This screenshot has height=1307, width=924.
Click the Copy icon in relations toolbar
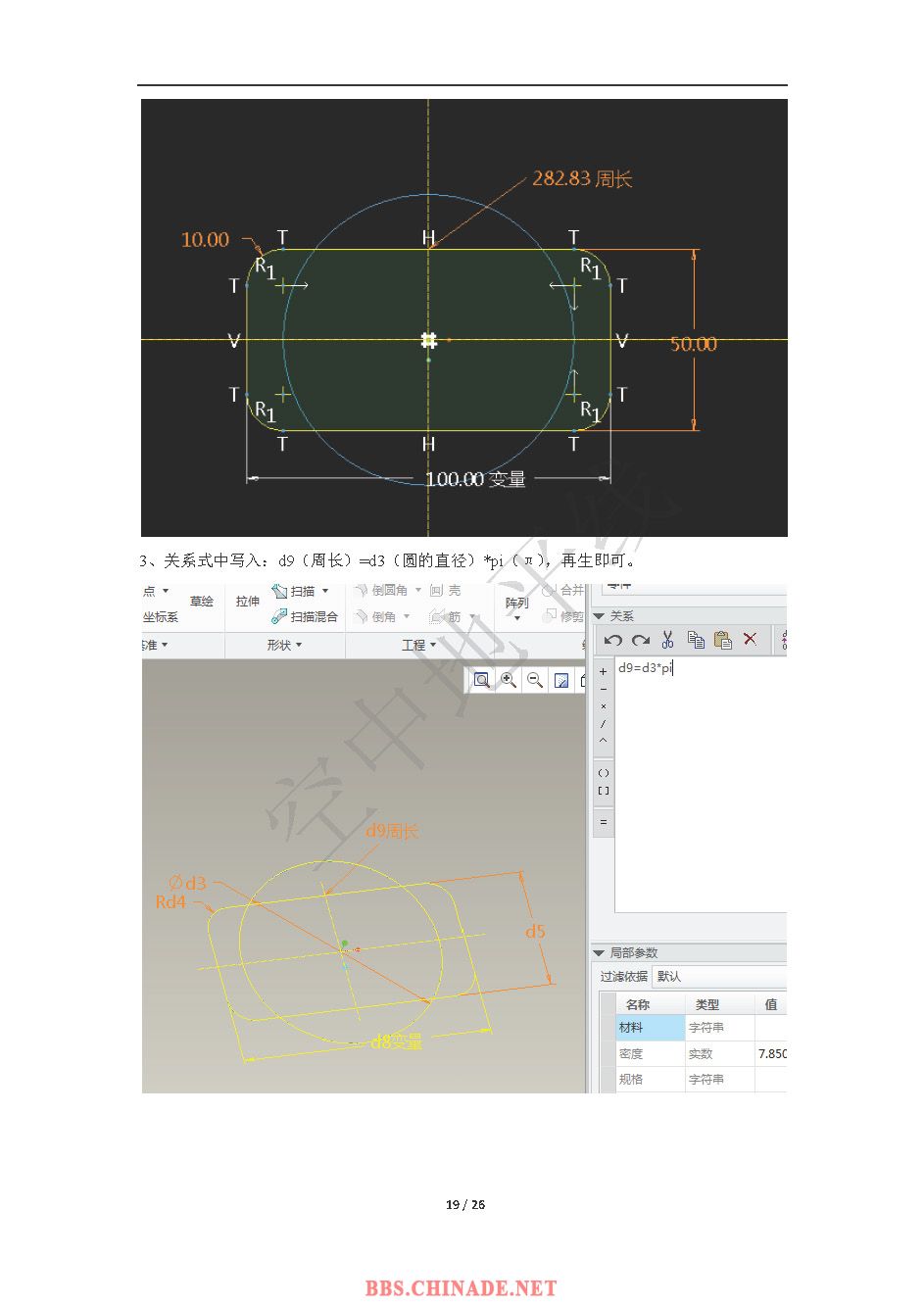click(696, 640)
